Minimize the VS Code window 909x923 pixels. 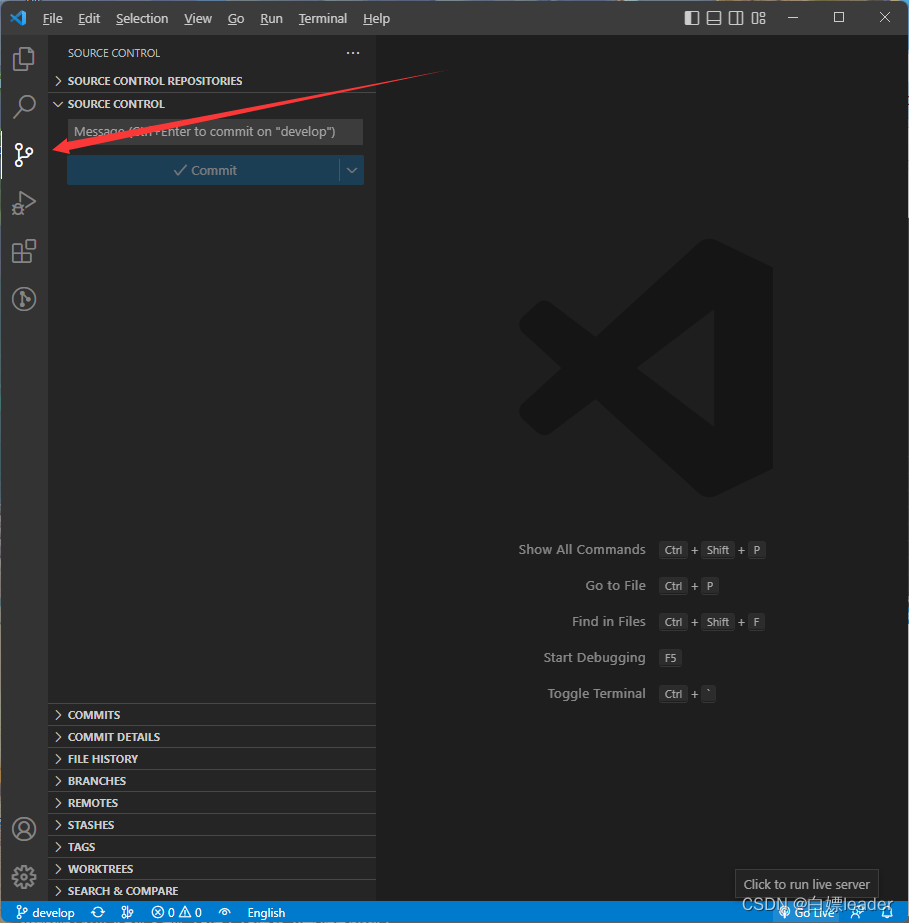(793, 18)
